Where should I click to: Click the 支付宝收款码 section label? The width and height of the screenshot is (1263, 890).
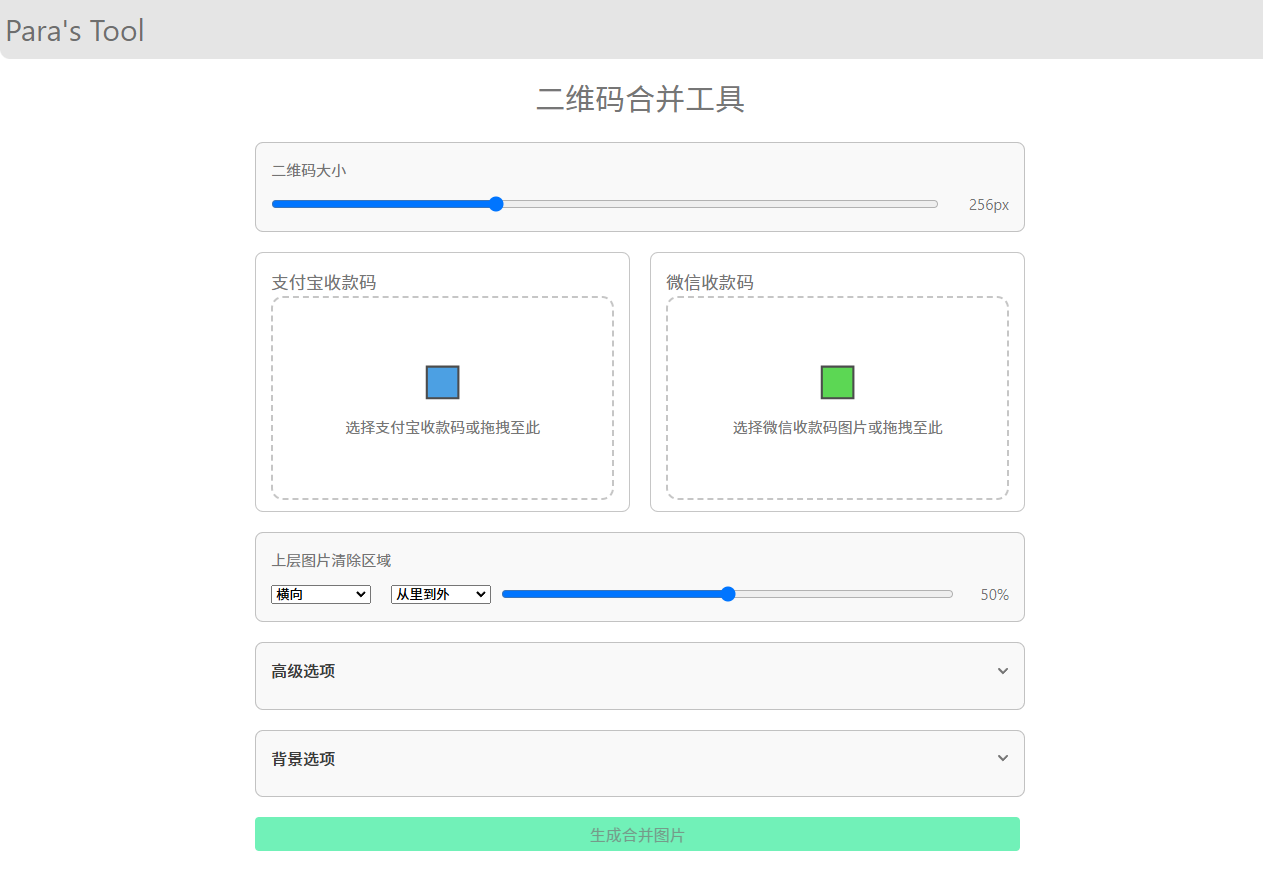[322, 282]
